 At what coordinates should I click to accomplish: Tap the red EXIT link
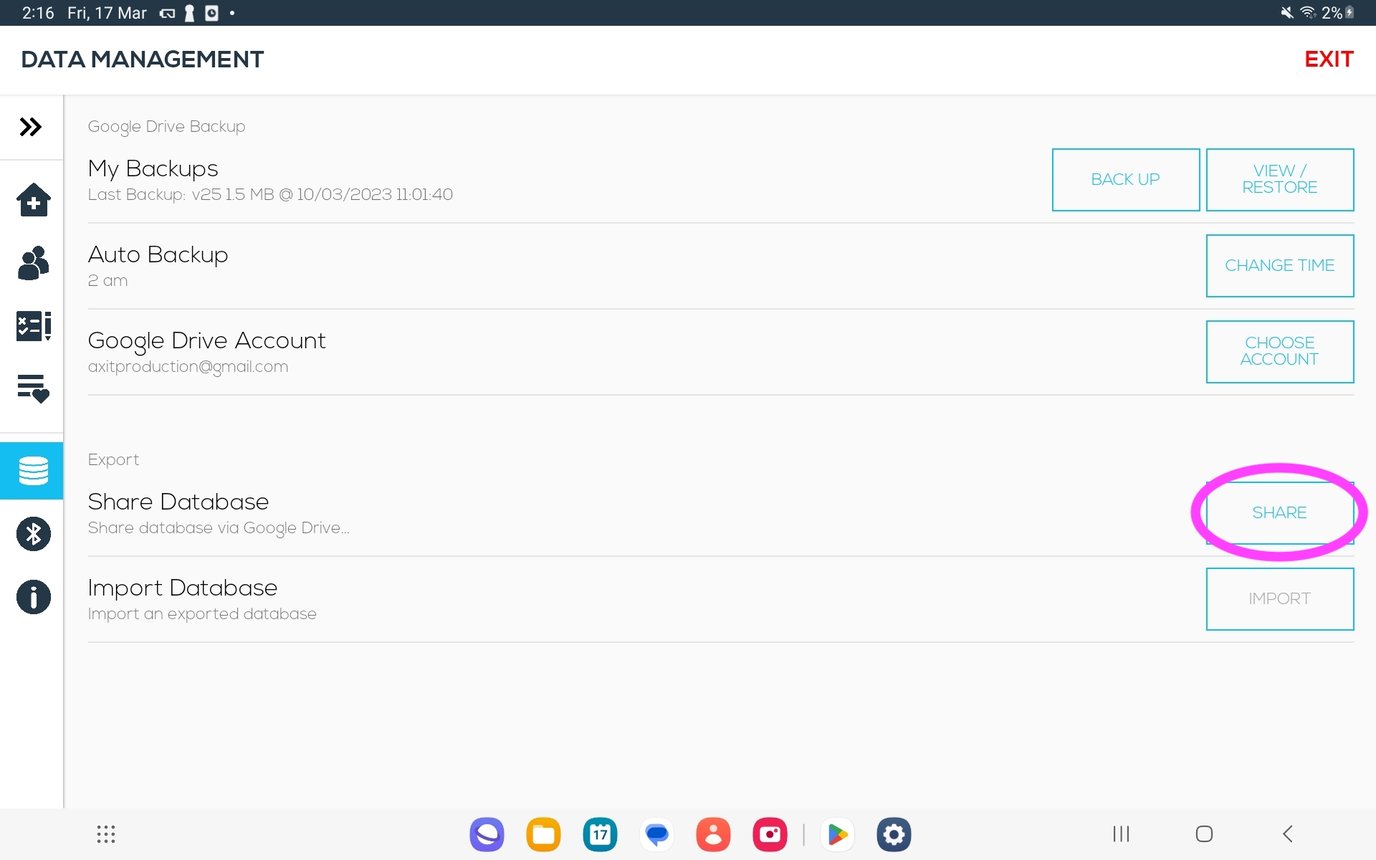1329,60
